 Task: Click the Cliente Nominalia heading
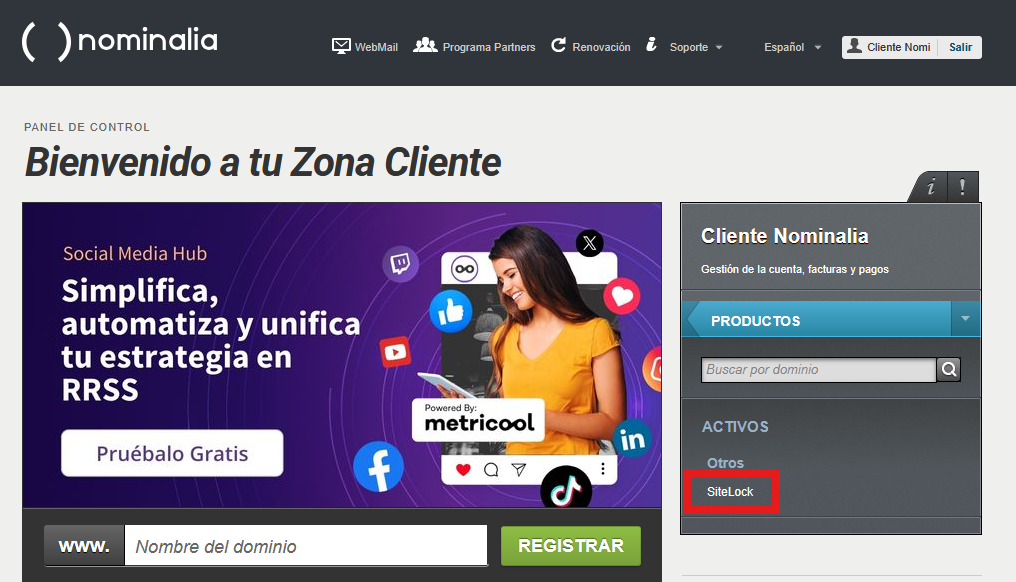click(x=785, y=236)
